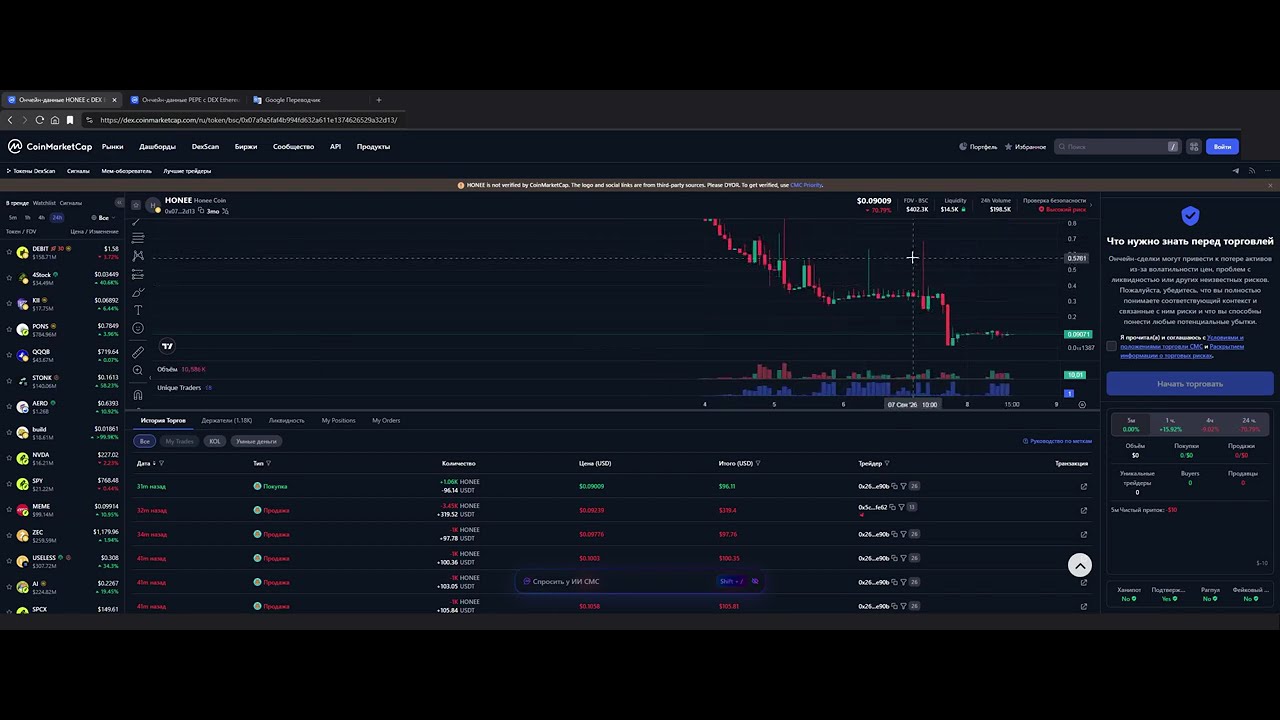Star the 4Stock token in list
Image resolution: width=1280 pixels, height=720 pixels.
point(10,278)
